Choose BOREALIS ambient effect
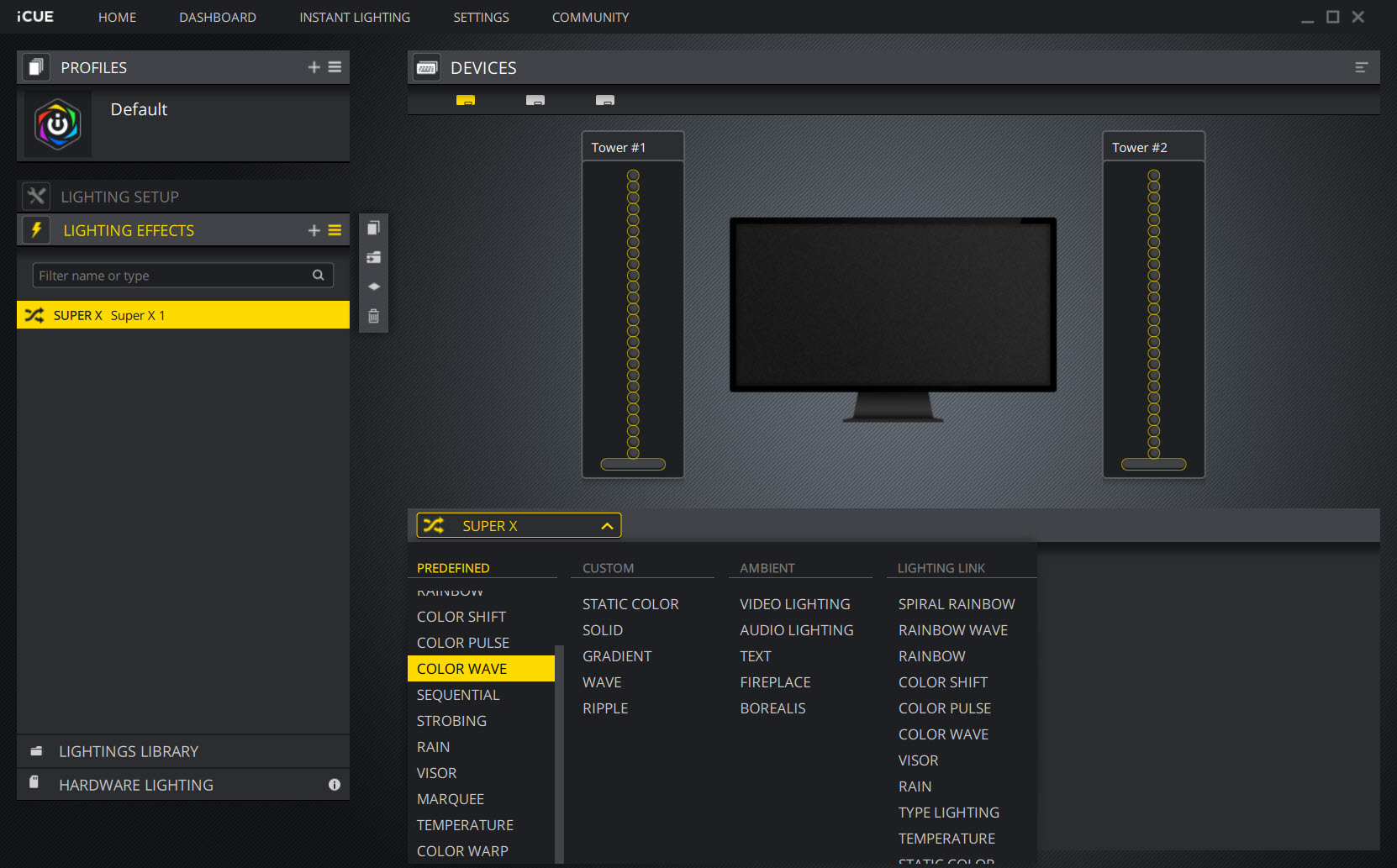Screen dimensions: 1397x868 (772, 708)
